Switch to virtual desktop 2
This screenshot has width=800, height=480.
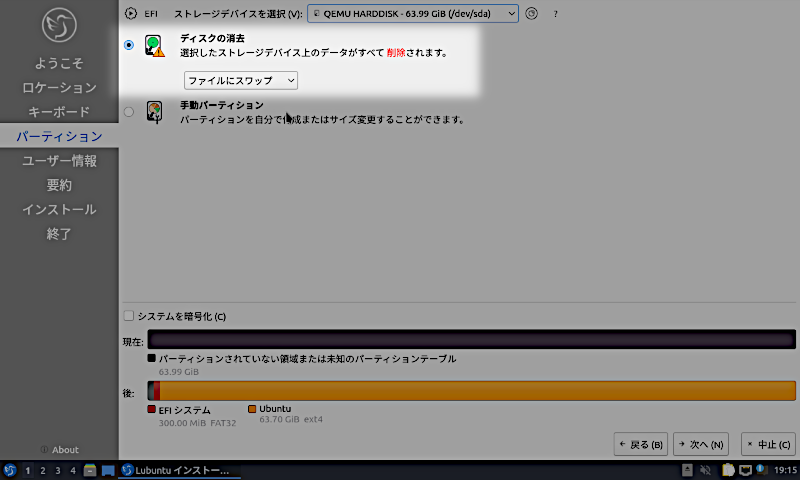43,470
